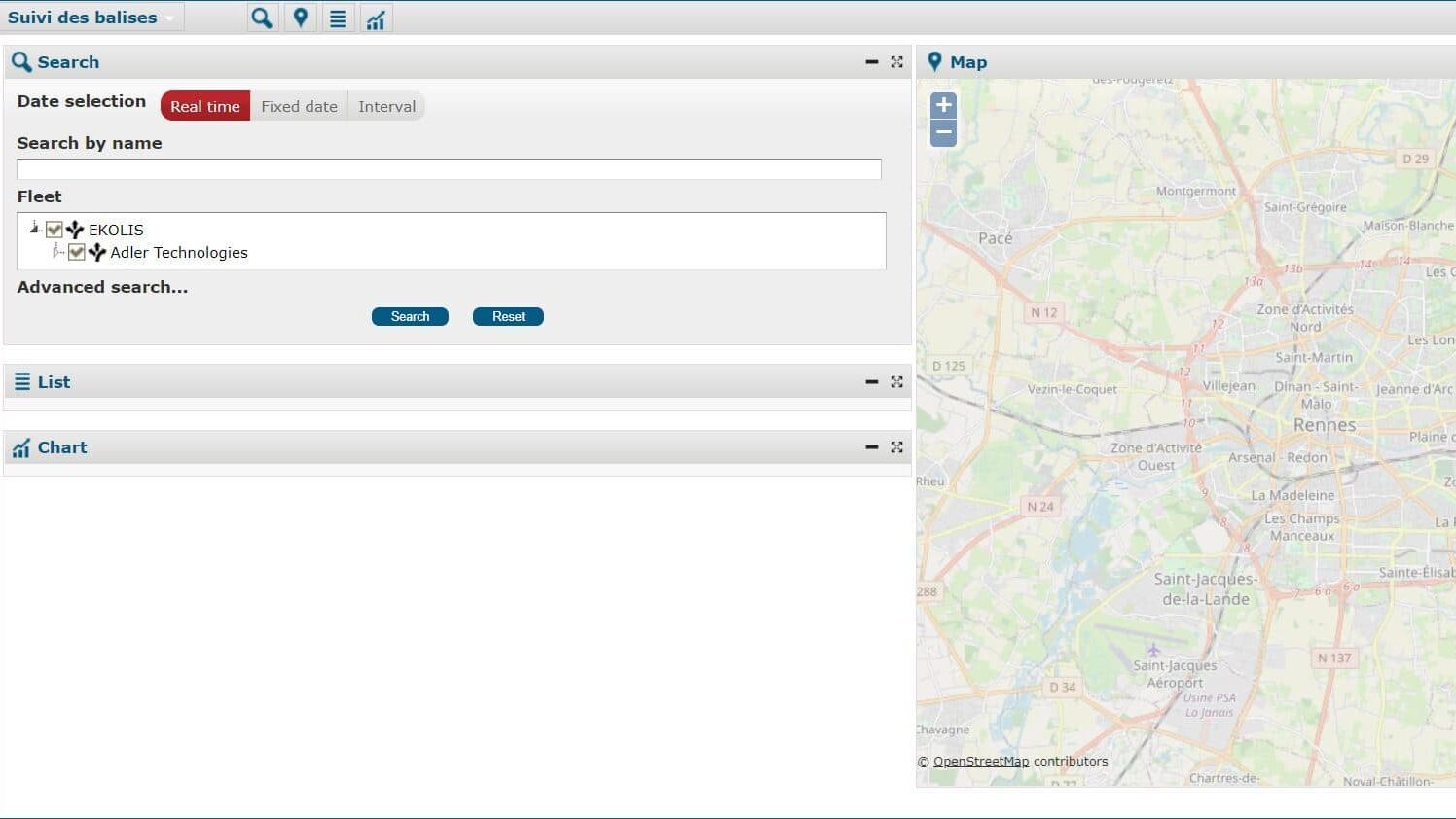
Task: Switch to Interval date selection
Action: (x=386, y=106)
